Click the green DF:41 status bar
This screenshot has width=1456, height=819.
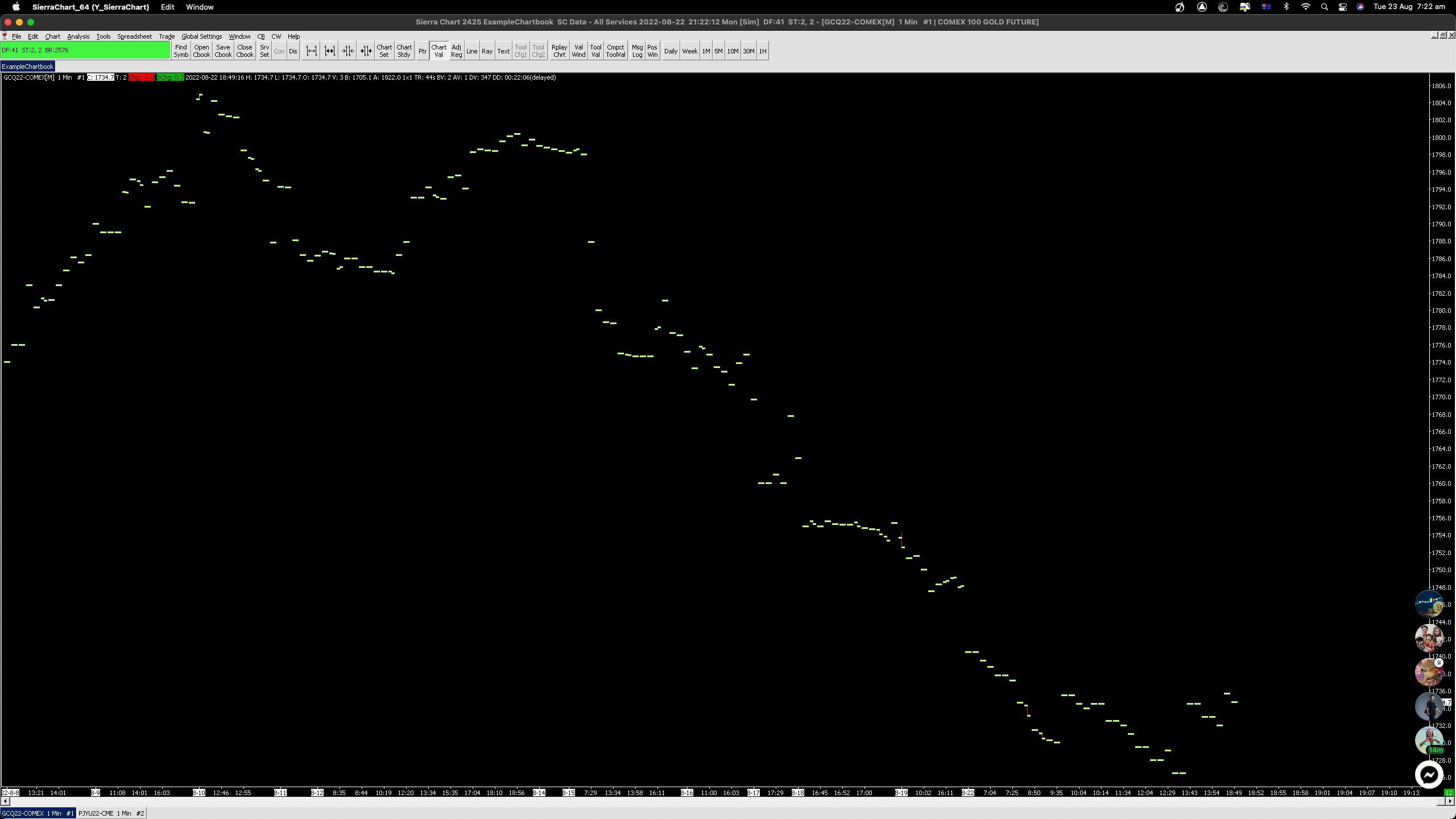click(85, 50)
